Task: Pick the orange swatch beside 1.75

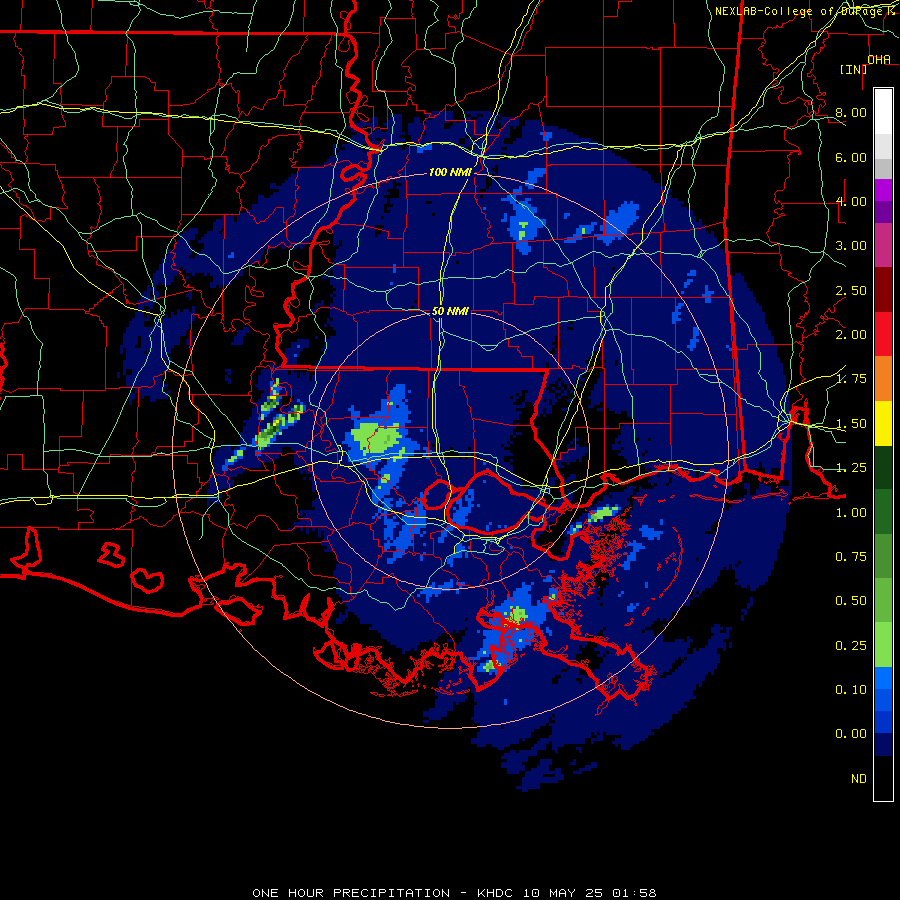Action: click(883, 378)
